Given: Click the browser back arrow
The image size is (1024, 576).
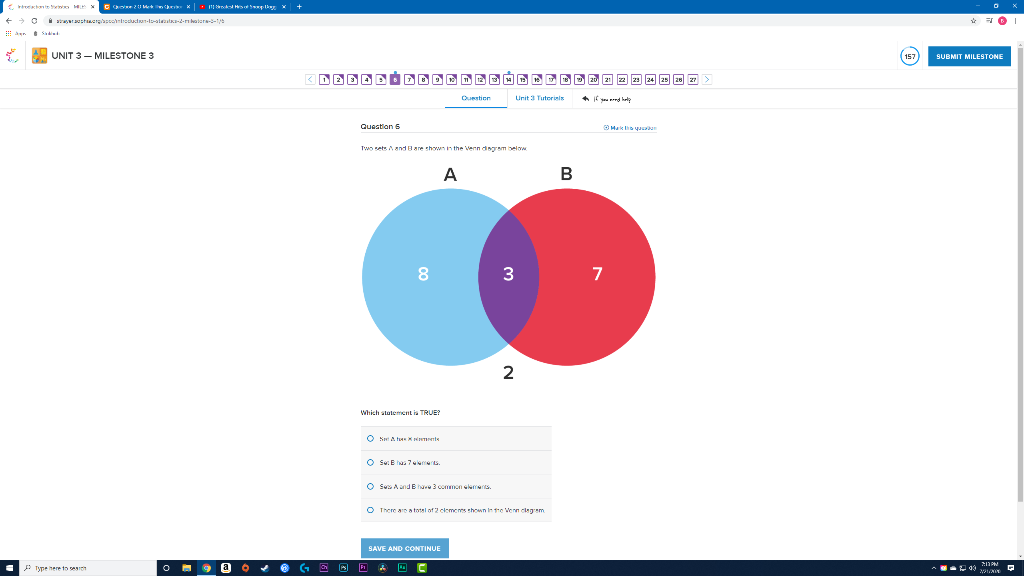Looking at the screenshot, I should tap(8, 21).
